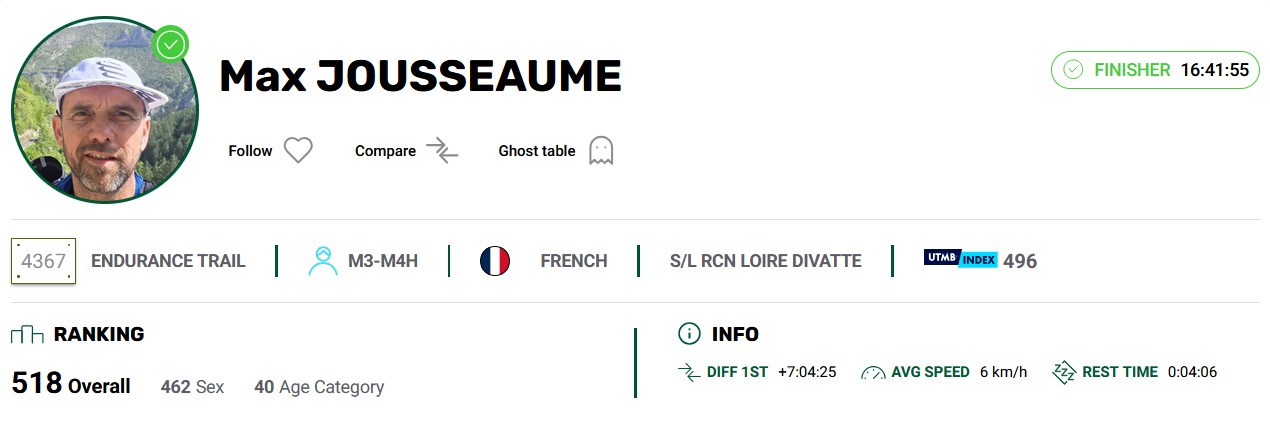Open the Ghost table icon
1270x422 pixels.
600,151
